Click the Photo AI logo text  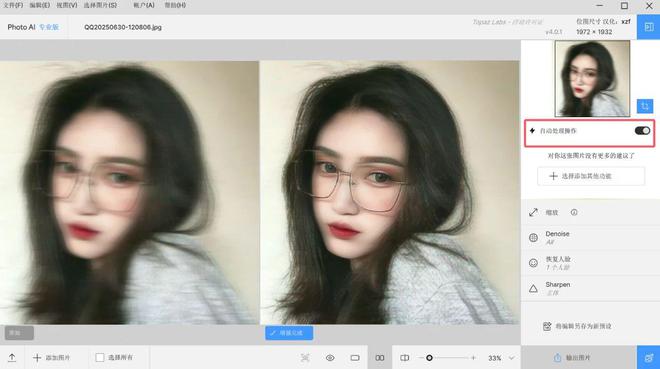pos(21,27)
